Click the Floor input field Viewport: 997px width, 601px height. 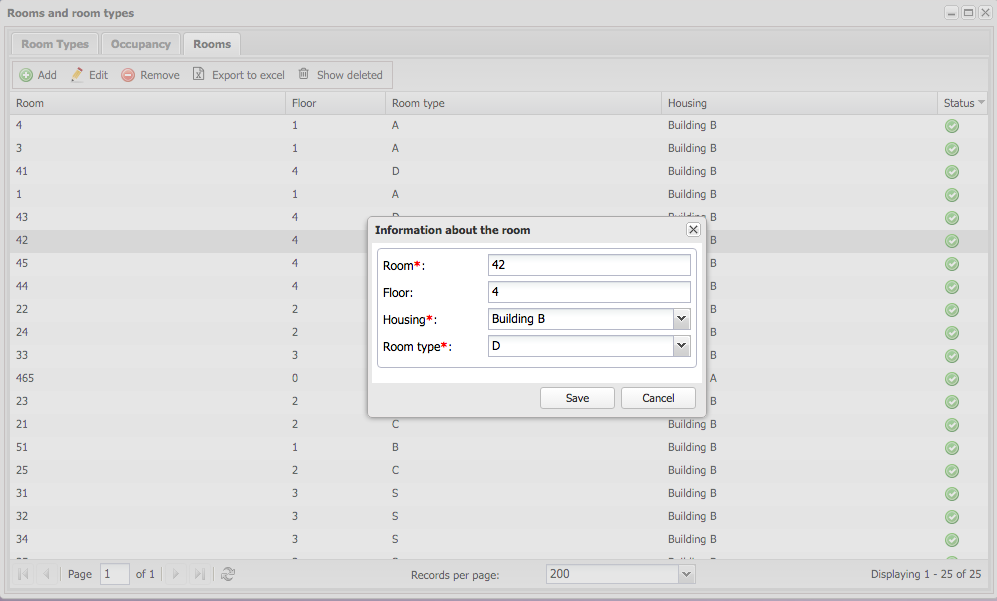click(589, 292)
